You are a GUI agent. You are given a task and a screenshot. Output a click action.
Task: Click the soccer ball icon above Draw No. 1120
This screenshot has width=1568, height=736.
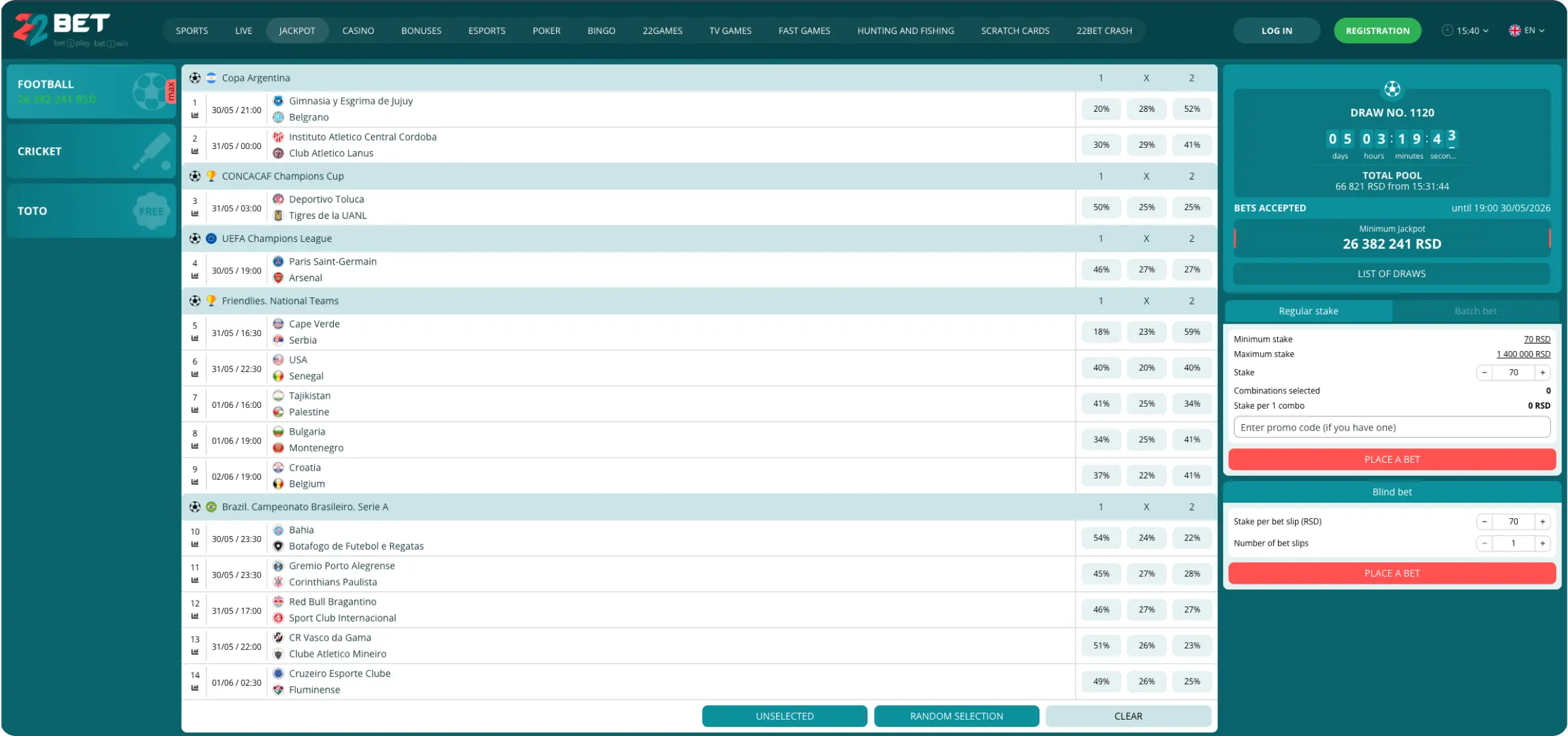1392,88
